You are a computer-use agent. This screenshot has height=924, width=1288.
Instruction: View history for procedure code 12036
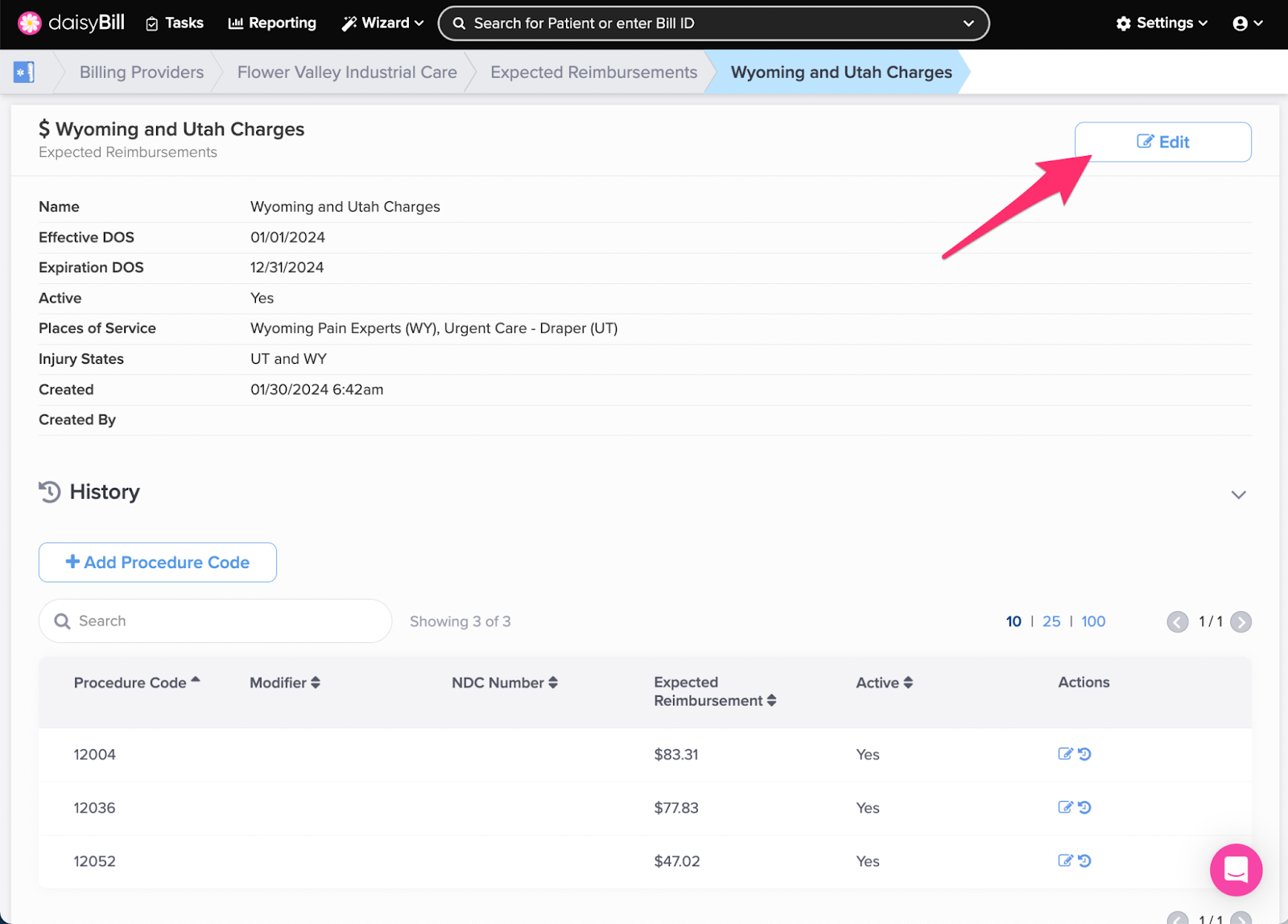coord(1084,807)
